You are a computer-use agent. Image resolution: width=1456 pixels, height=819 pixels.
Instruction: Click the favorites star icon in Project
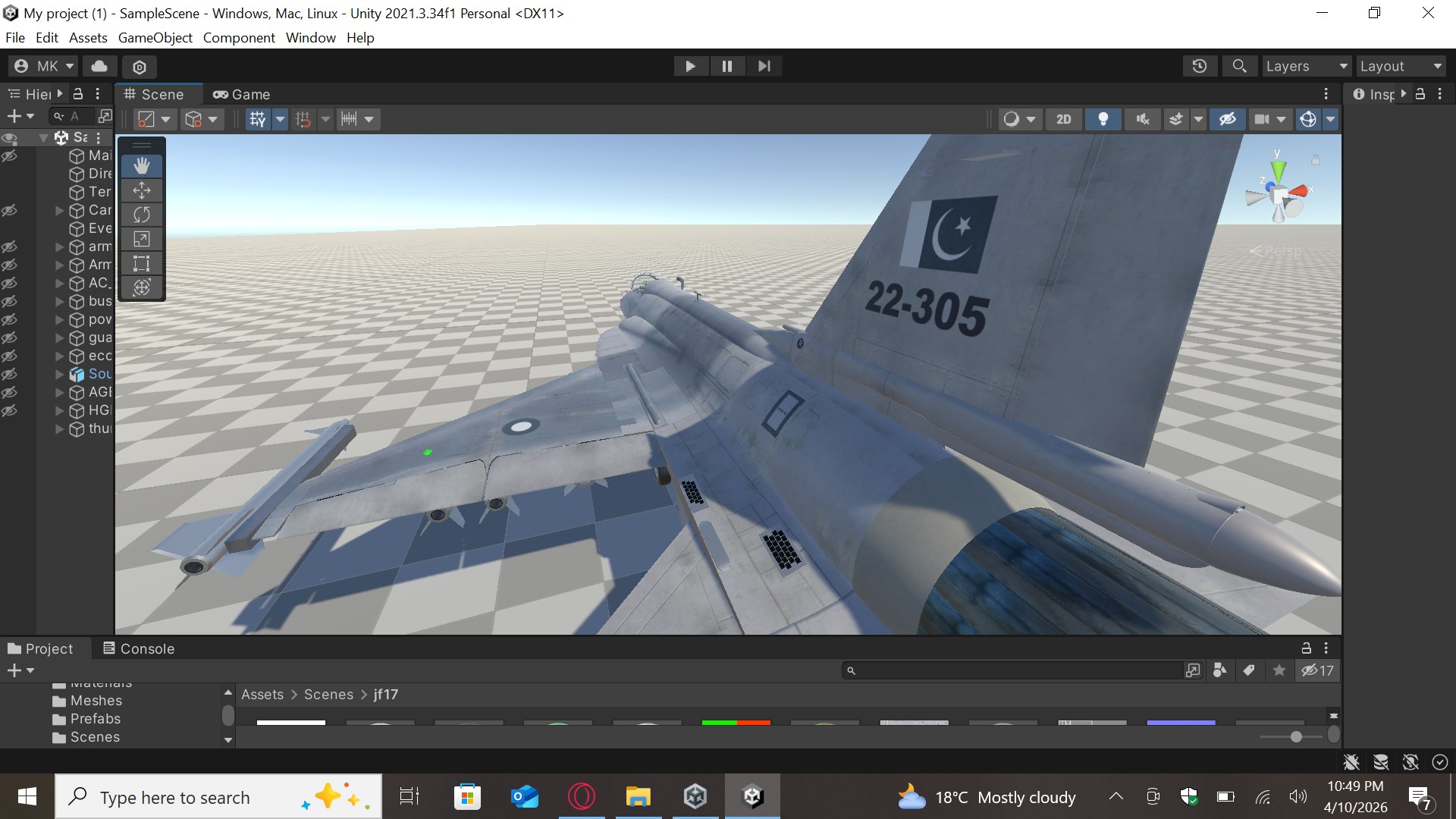[1279, 670]
